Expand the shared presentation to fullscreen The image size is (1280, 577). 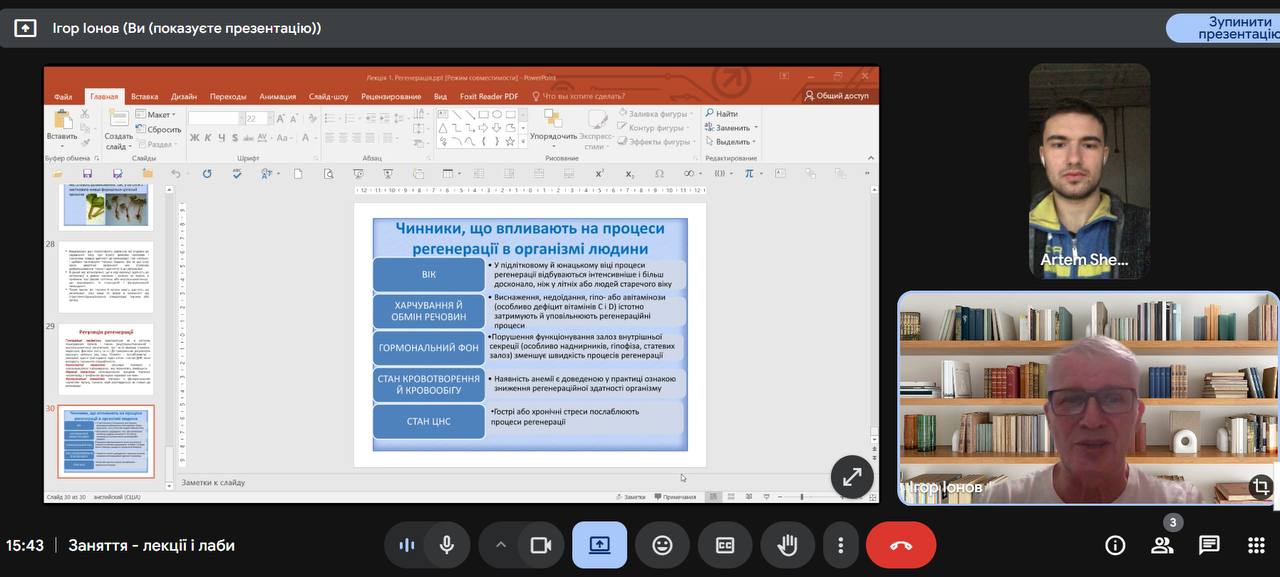[x=852, y=478]
